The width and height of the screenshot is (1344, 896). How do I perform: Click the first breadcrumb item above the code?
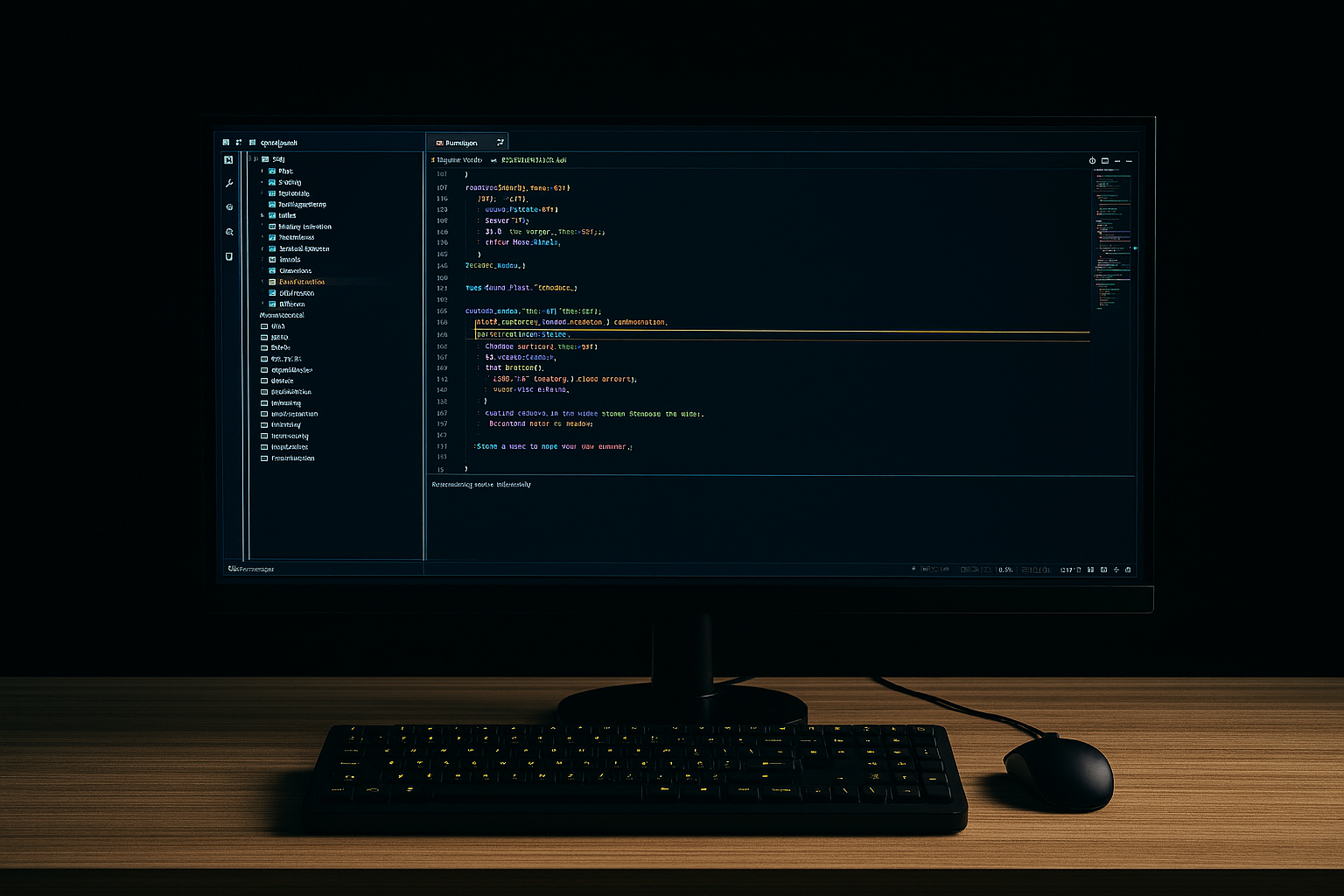click(458, 160)
